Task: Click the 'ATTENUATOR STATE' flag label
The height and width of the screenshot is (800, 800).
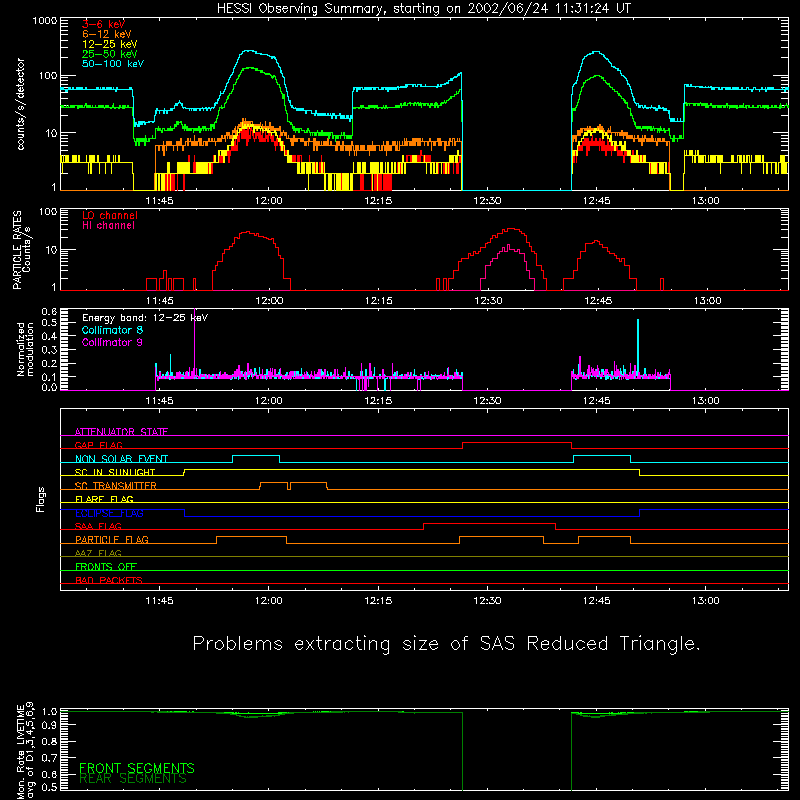Action: point(121,432)
